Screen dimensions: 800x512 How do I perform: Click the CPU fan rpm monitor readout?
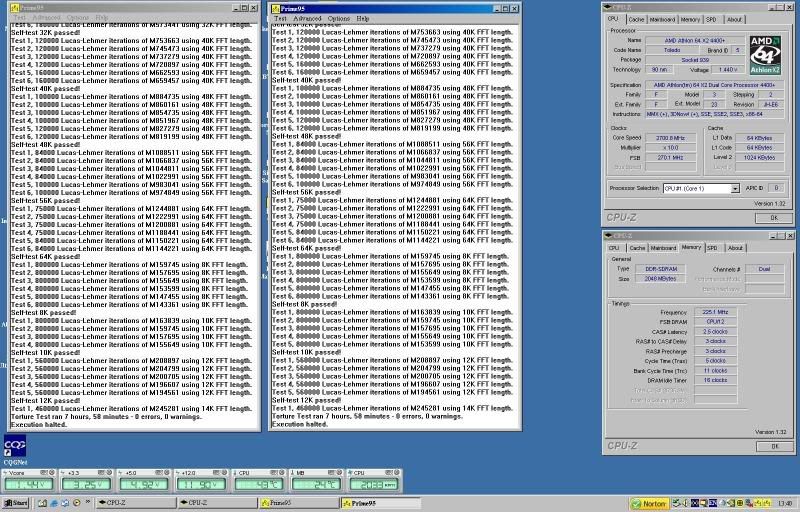(x=374, y=484)
